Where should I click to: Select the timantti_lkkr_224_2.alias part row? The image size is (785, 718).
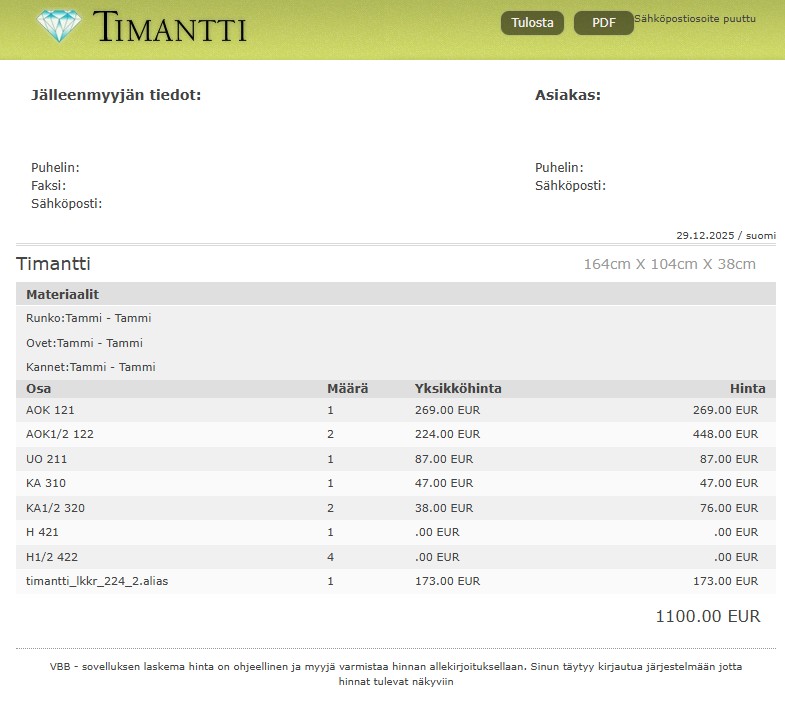tap(97, 581)
